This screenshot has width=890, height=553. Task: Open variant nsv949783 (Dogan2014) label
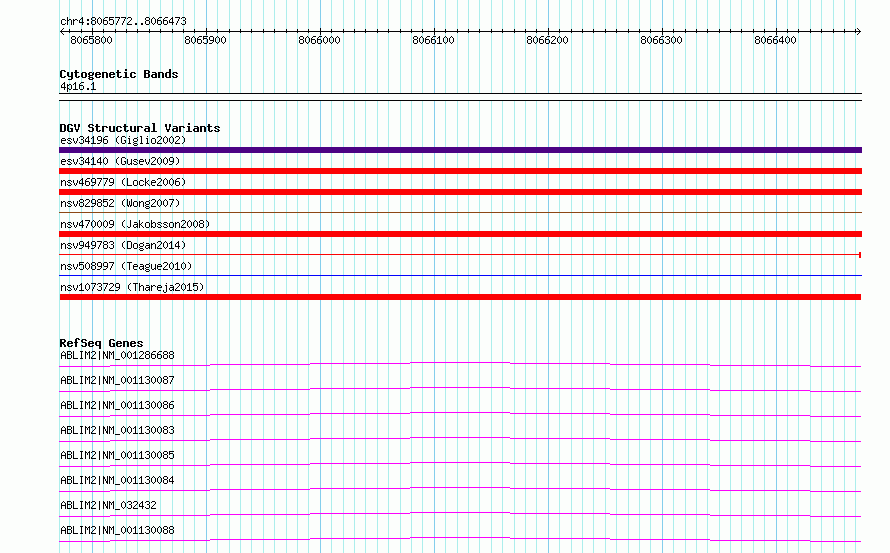coord(123,245)
